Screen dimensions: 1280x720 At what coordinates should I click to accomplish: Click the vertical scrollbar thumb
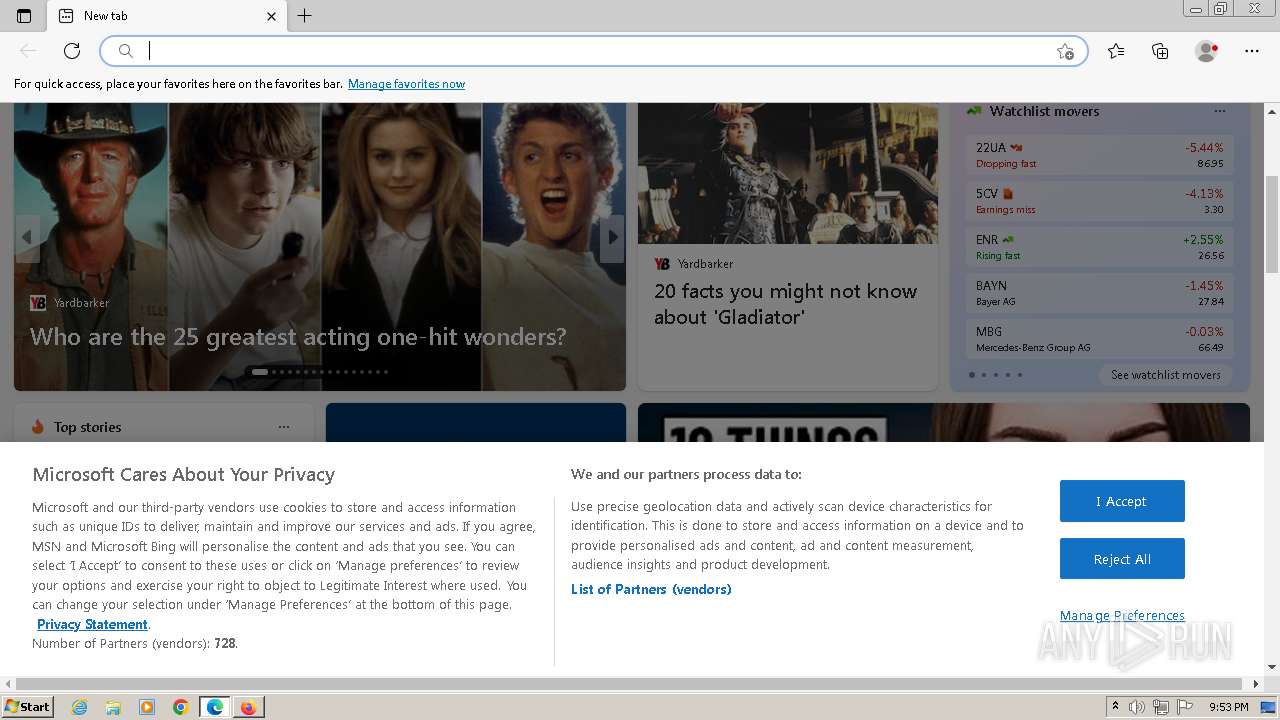point(1272,224)
